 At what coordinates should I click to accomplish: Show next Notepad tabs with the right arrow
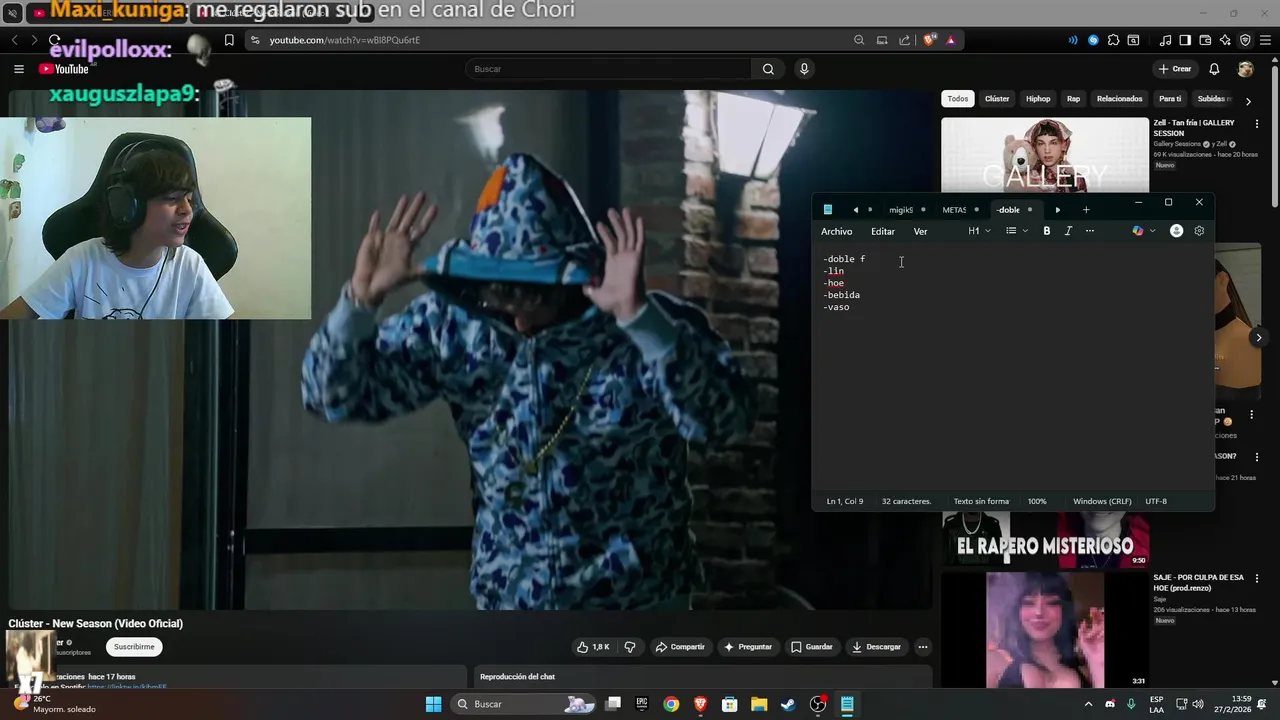[1058, 210]
